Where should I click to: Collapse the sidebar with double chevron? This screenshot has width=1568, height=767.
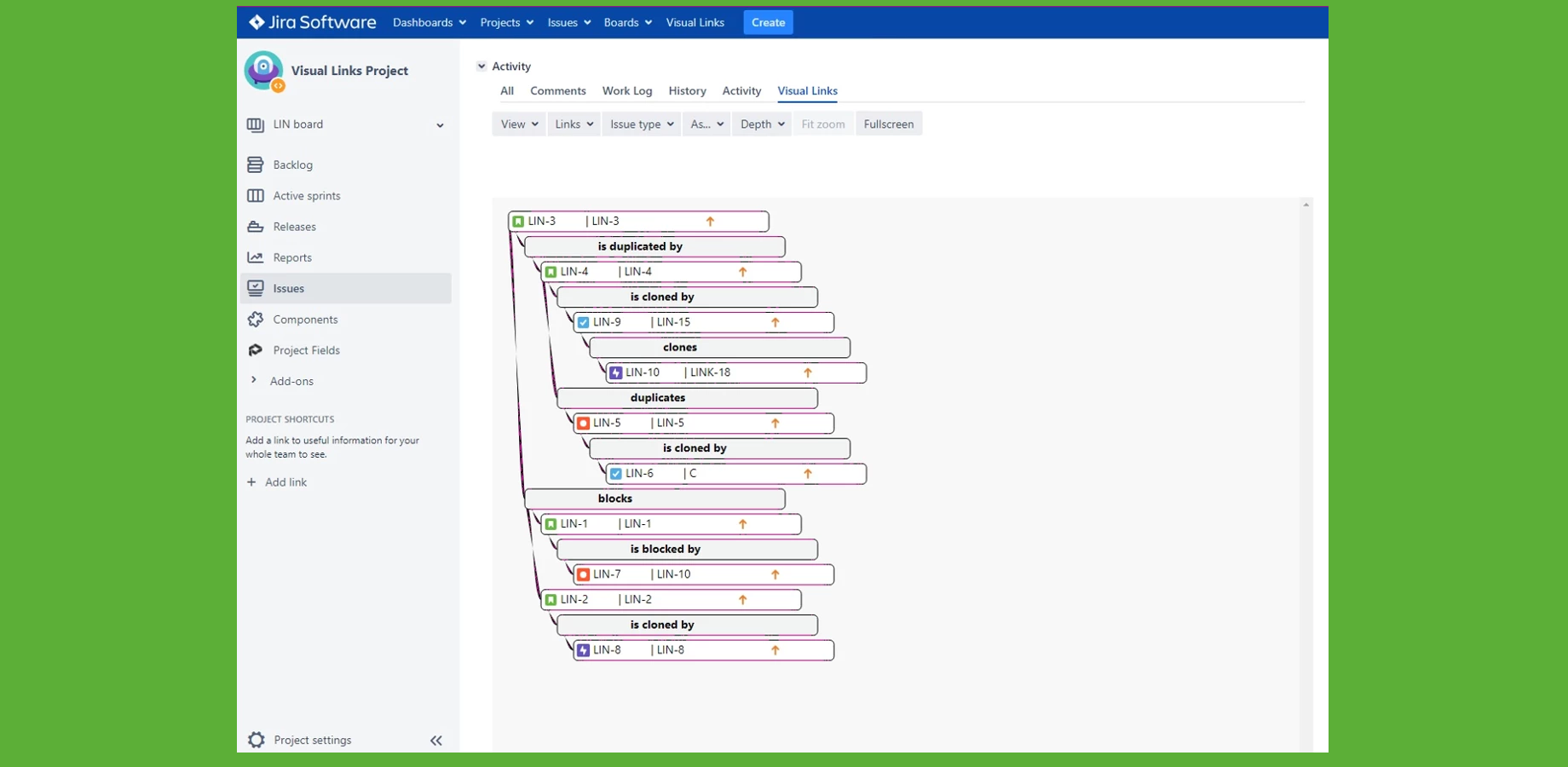pyautogui.click(x=436, y=741)
